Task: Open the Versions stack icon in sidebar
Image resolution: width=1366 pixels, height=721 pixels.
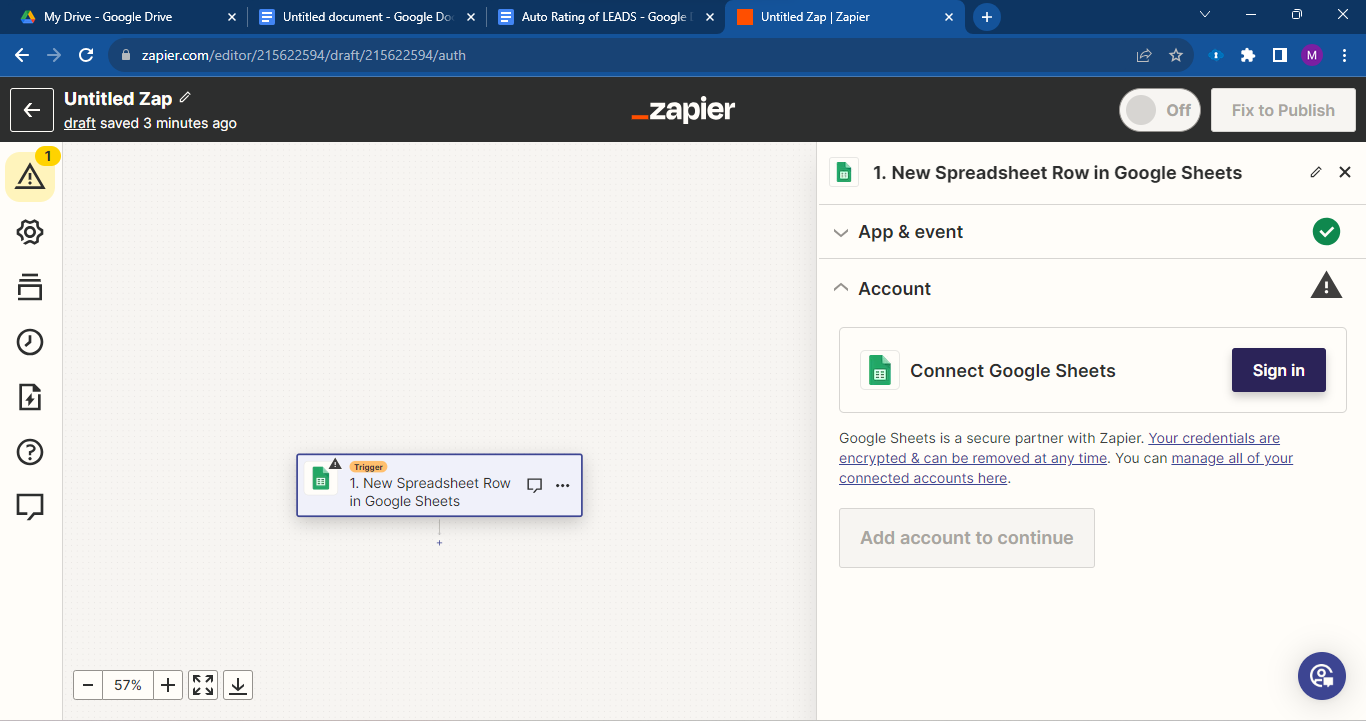Action: tap(30, 287)
